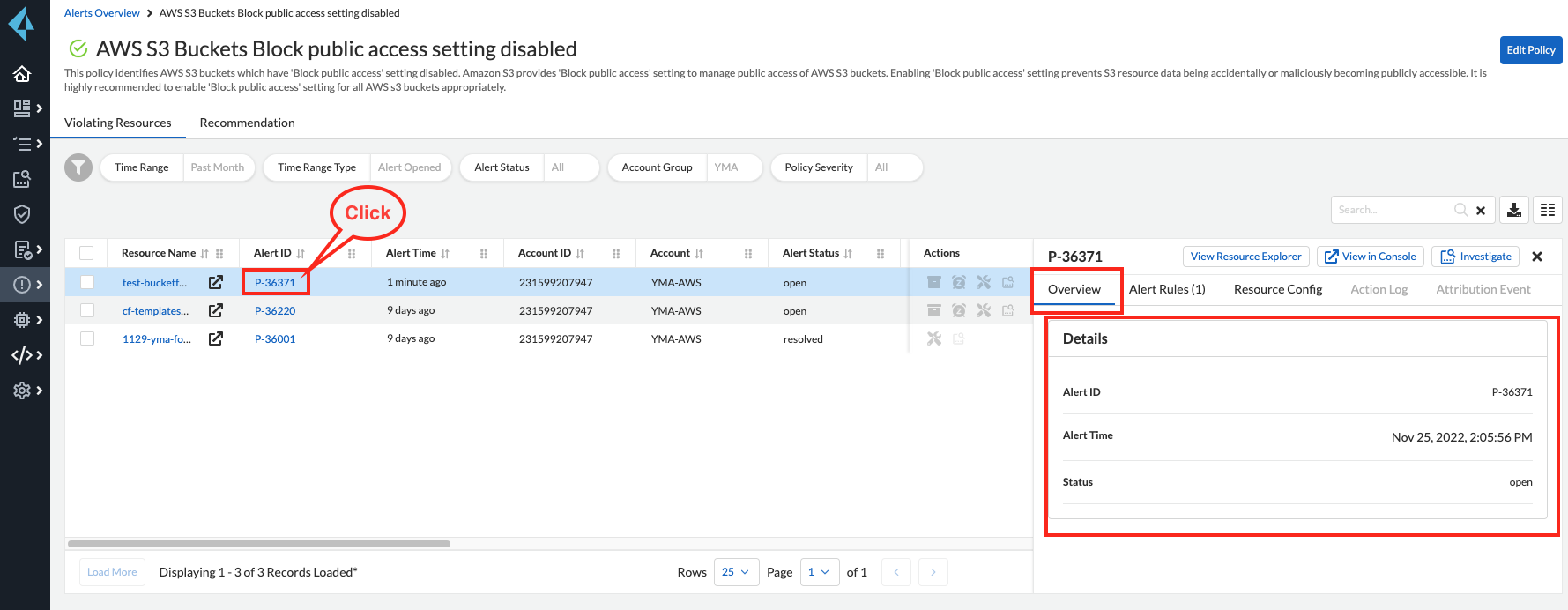This screenshot has height=610, width=1568.
Task: Switch to the Recommendation tab
Action: point(247,123)
